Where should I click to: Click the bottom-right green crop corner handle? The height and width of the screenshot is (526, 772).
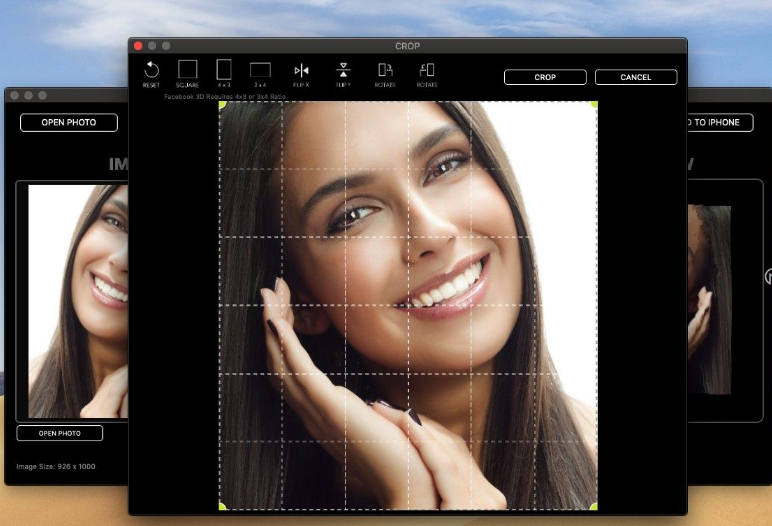coord(594,506)
